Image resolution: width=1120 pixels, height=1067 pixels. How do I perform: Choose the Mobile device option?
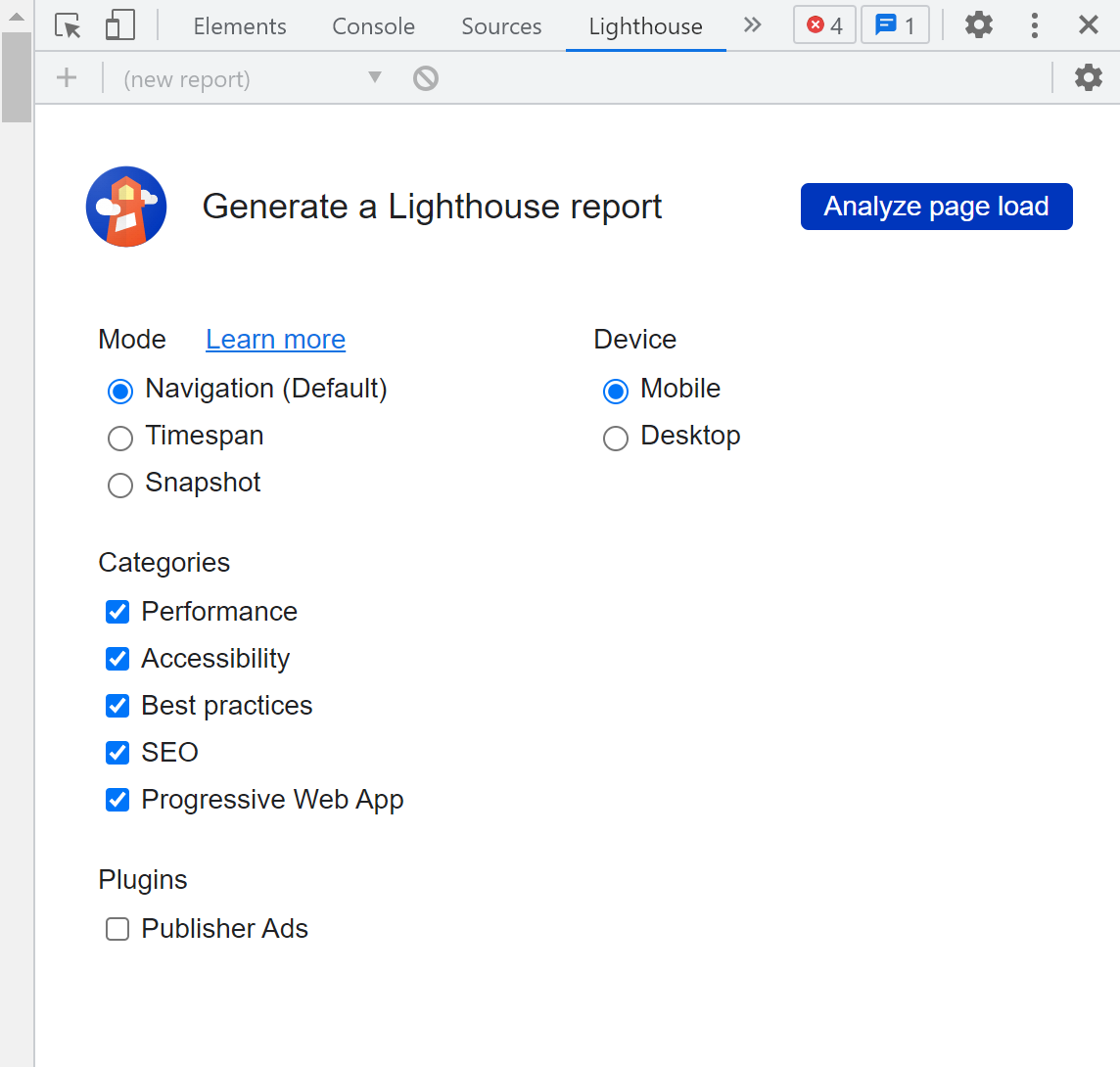(616, 391)
